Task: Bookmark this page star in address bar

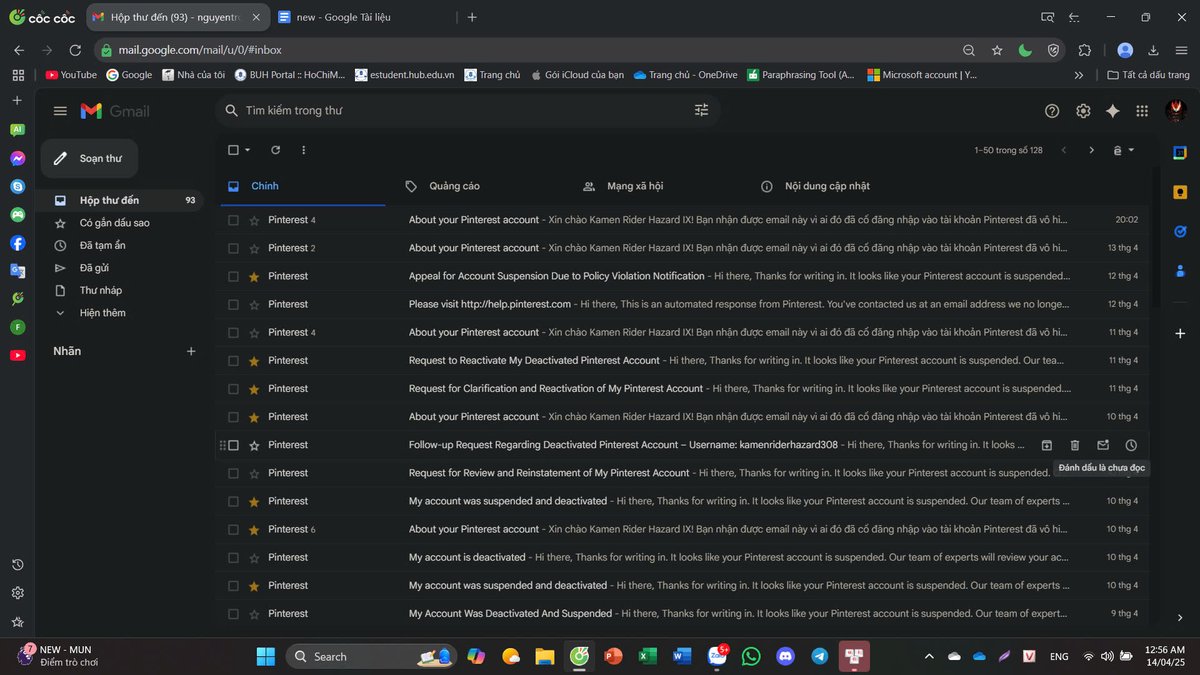Action: click(997, 50)
